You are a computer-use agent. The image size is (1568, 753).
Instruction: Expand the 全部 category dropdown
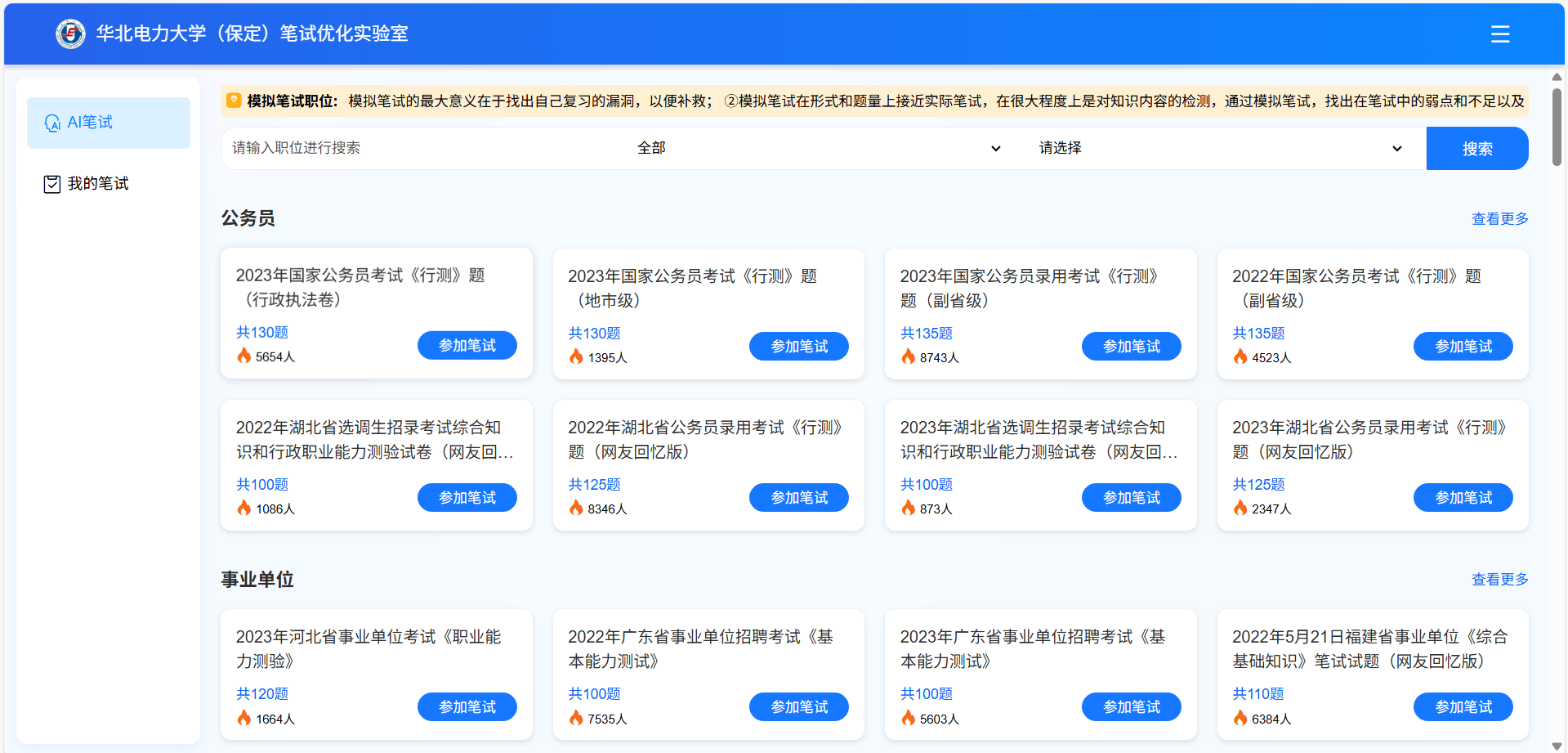click(817, 148)
